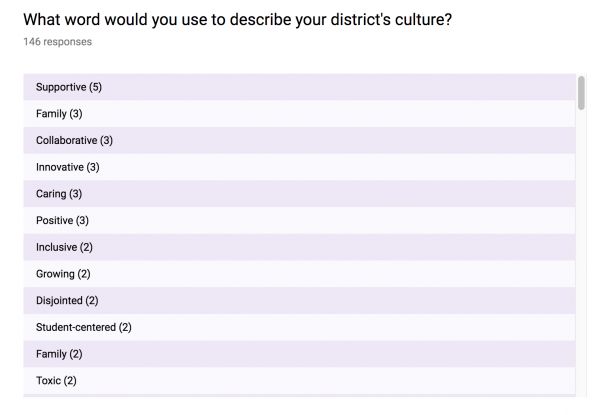Select the Inclusive (2) response row
This screenshot has width=600, height=415.
(x=299, y=247)
